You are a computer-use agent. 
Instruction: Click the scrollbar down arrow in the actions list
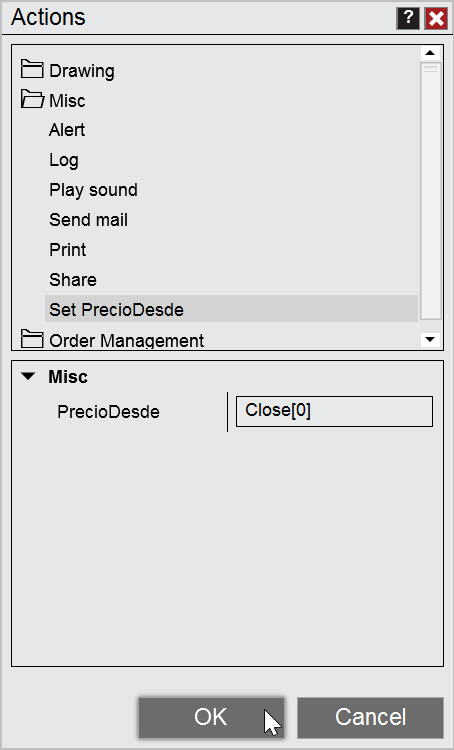coord(430,340)
